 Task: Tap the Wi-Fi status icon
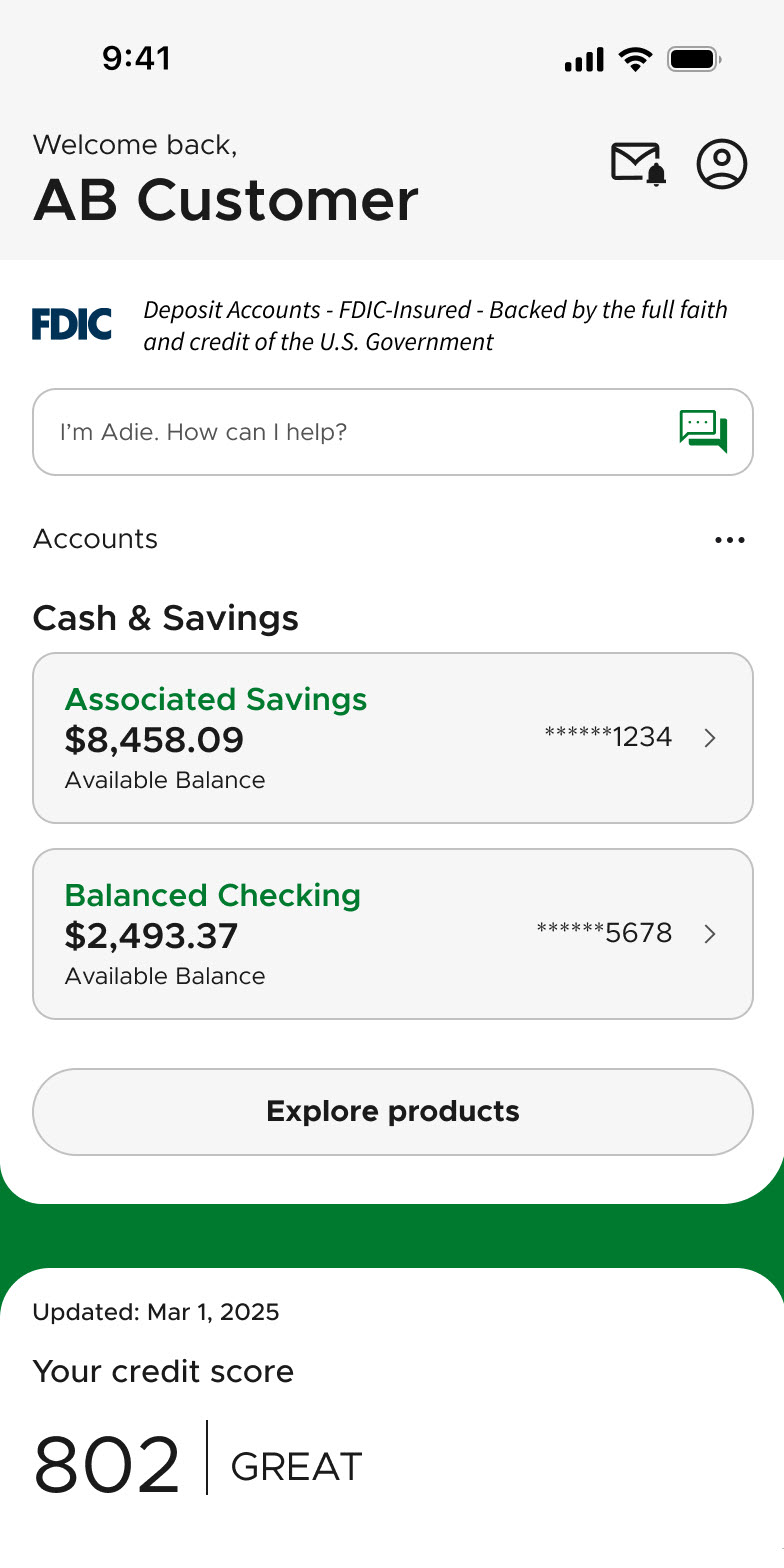tap(635, 60)
